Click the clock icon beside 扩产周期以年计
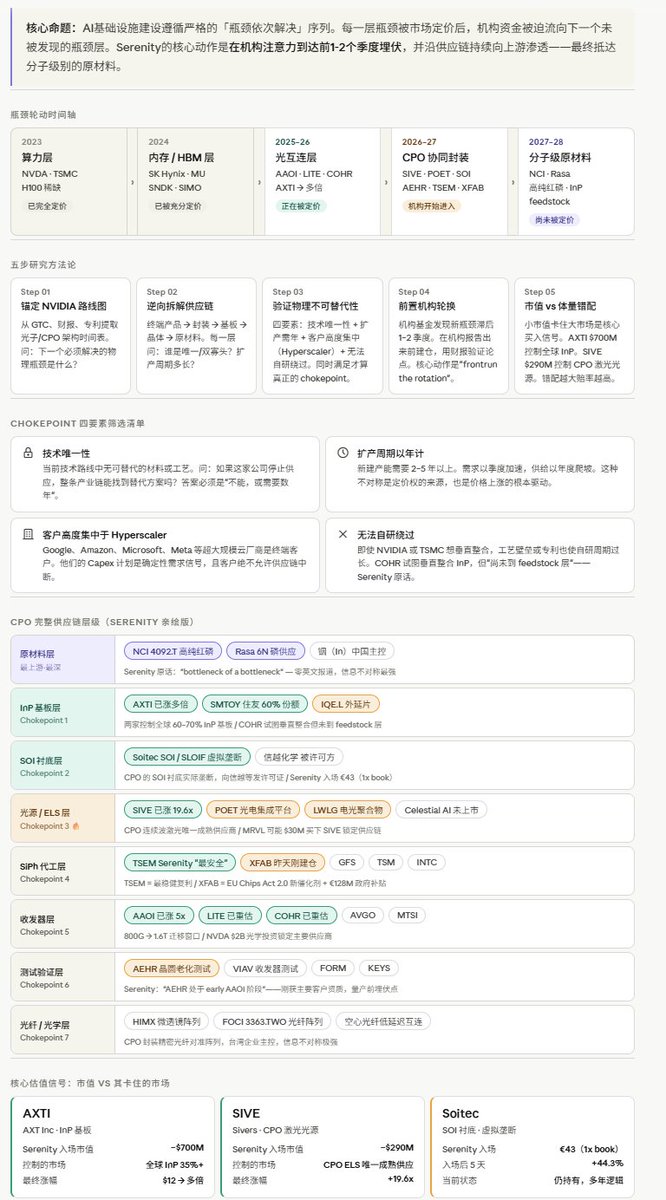The image size is (666, 1200). [343, 452]
